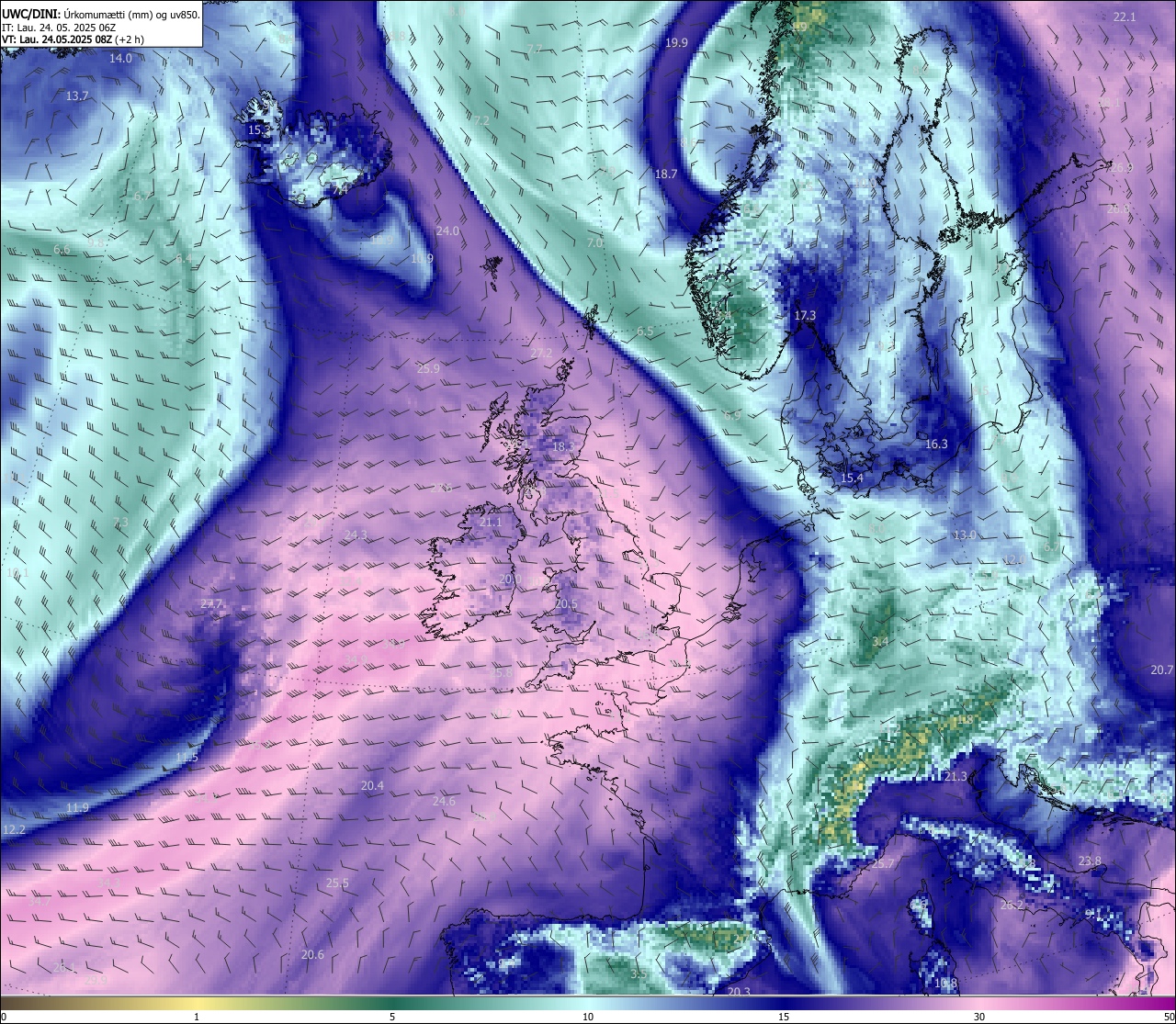Click the map value 24.0 southeast of Iceland

click(447, 231)
